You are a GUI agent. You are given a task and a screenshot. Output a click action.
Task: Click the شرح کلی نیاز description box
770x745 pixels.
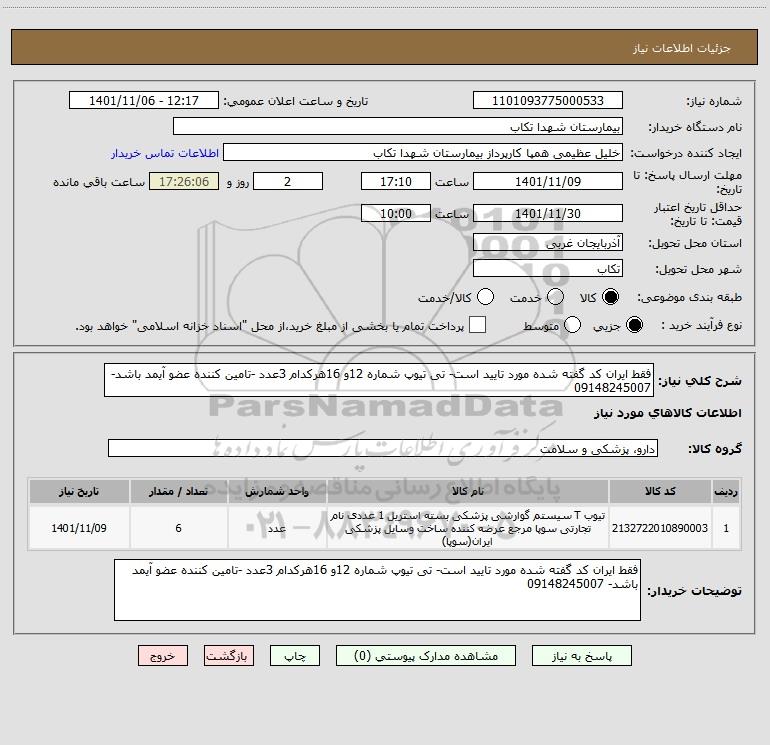[x=379, y=380]
